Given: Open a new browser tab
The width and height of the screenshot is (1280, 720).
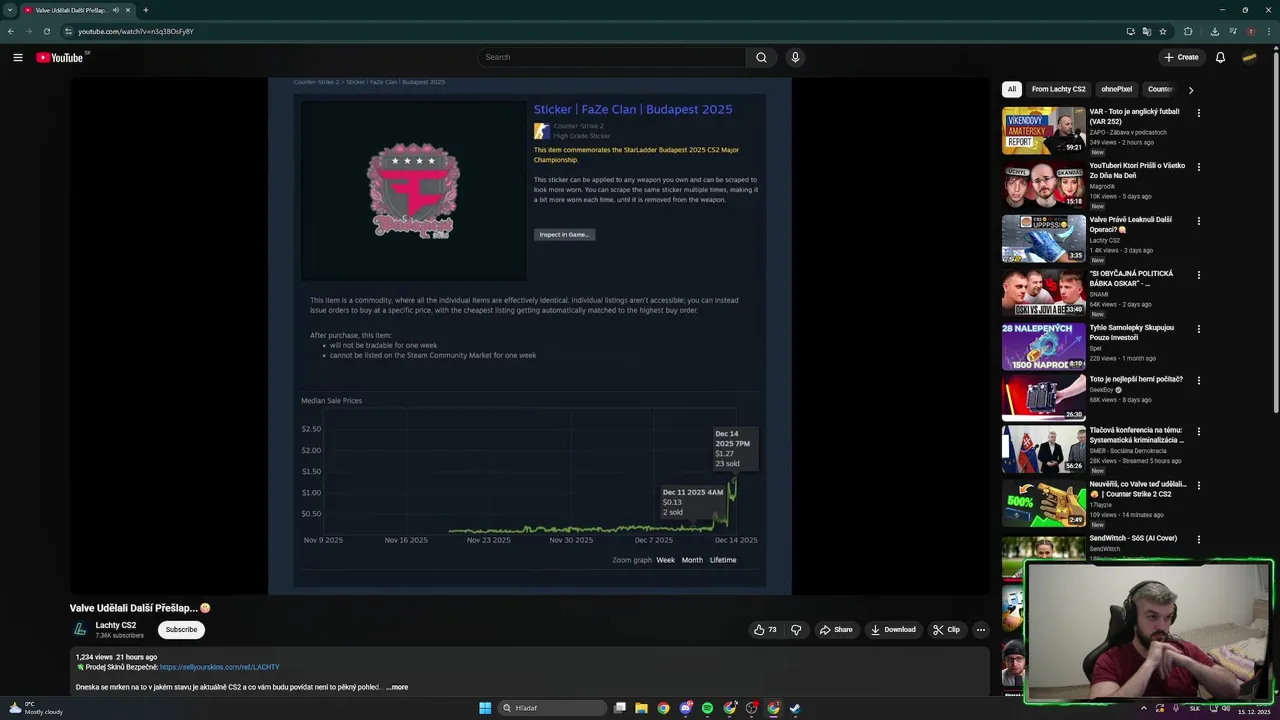Looking at the screenshot, I should [x=145, y=10].
